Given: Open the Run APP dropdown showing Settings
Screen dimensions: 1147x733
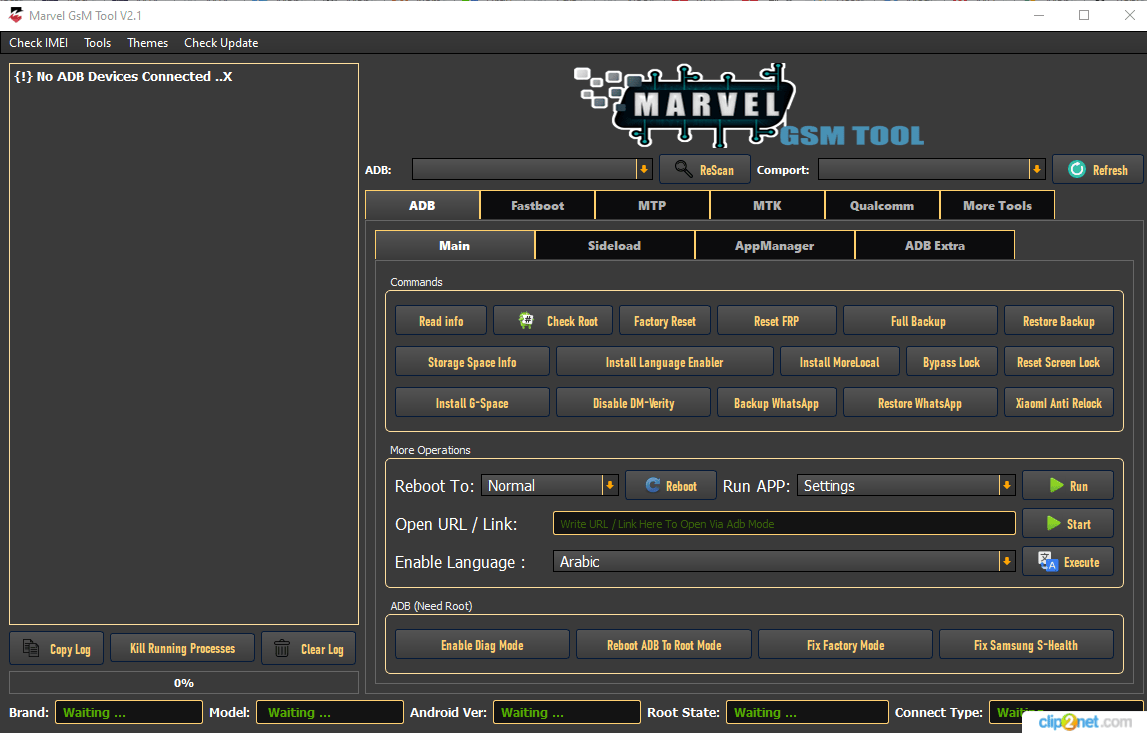Looking at the screenshot, I should pos(1005,485).
